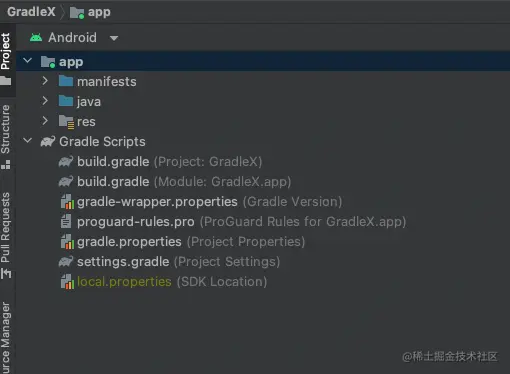Click the settings.gradle elephant icon
The width and height of the screenshot is (510, 374).
pos(66,262)
